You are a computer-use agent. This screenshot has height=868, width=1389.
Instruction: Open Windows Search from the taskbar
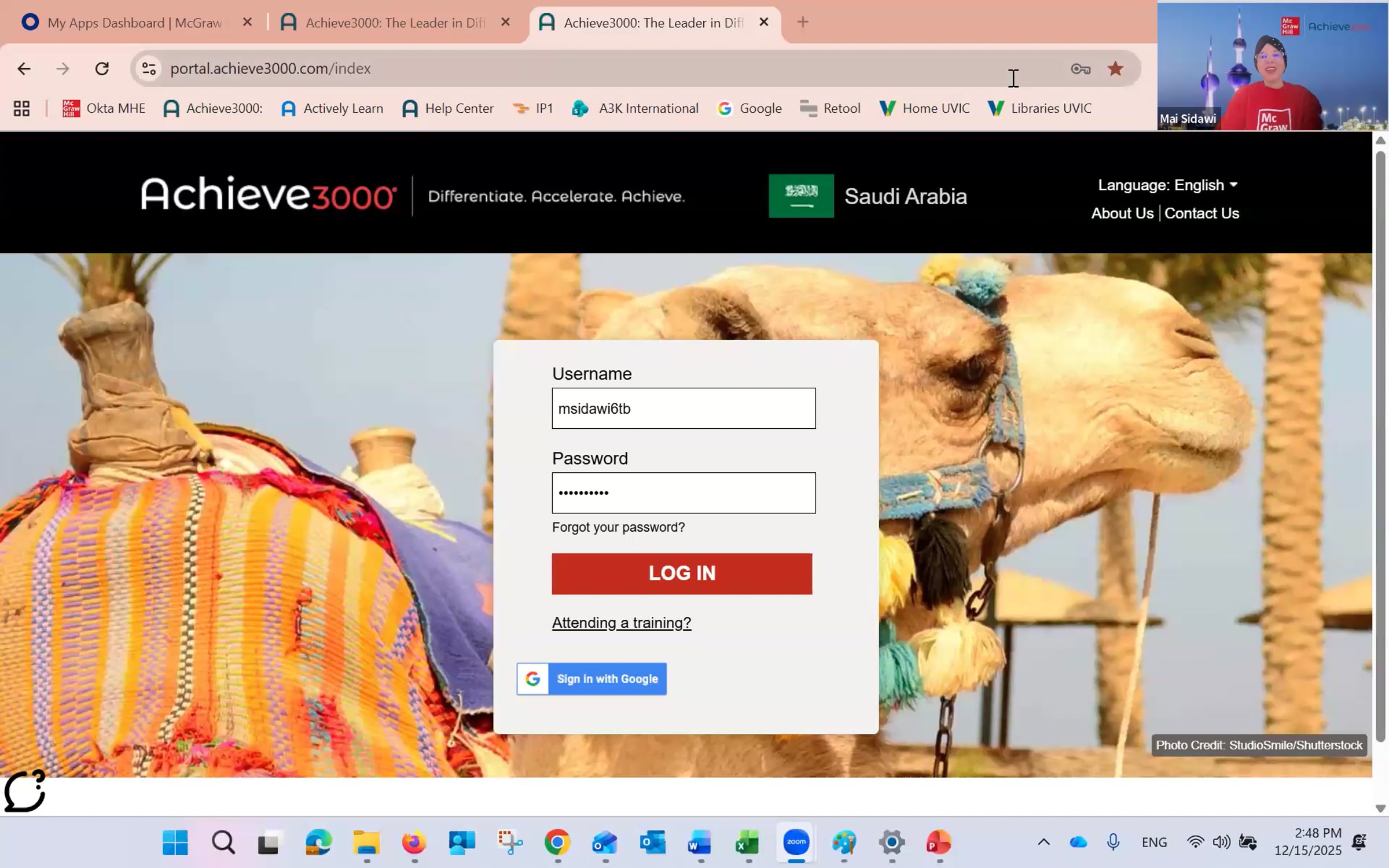223,843
